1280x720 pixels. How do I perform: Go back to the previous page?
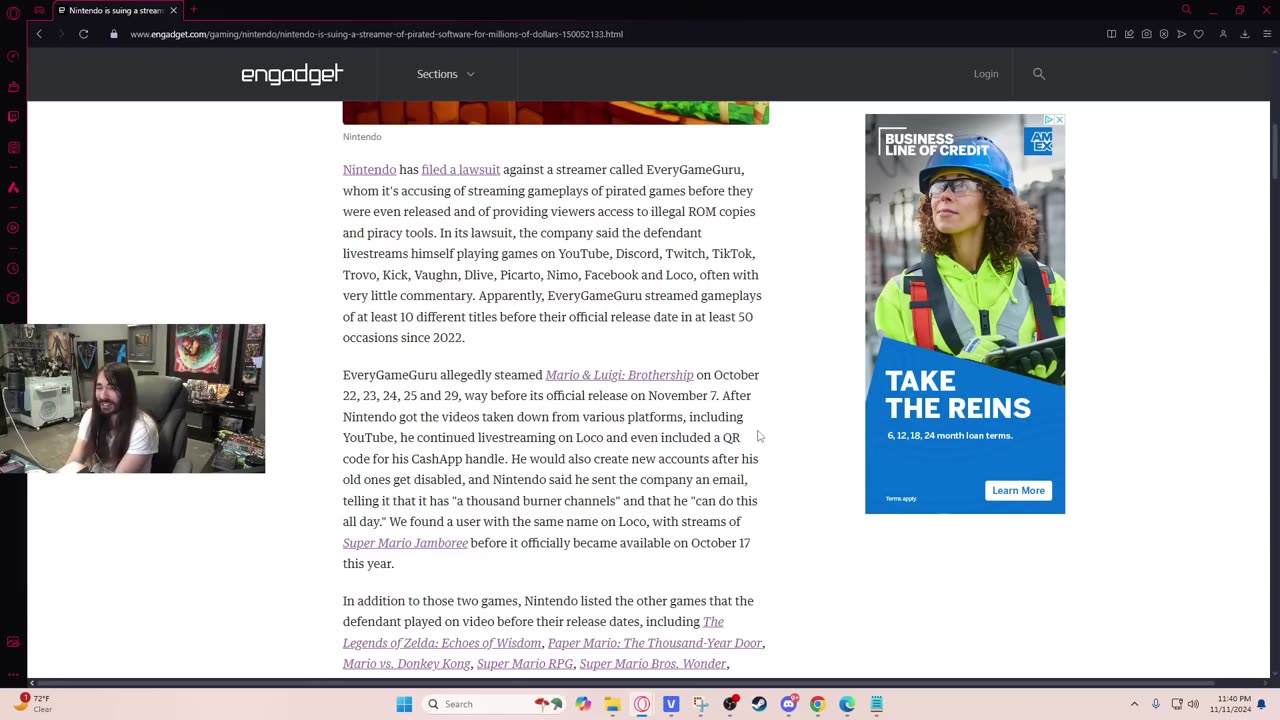pyautogui.click(x=39, y=34)
